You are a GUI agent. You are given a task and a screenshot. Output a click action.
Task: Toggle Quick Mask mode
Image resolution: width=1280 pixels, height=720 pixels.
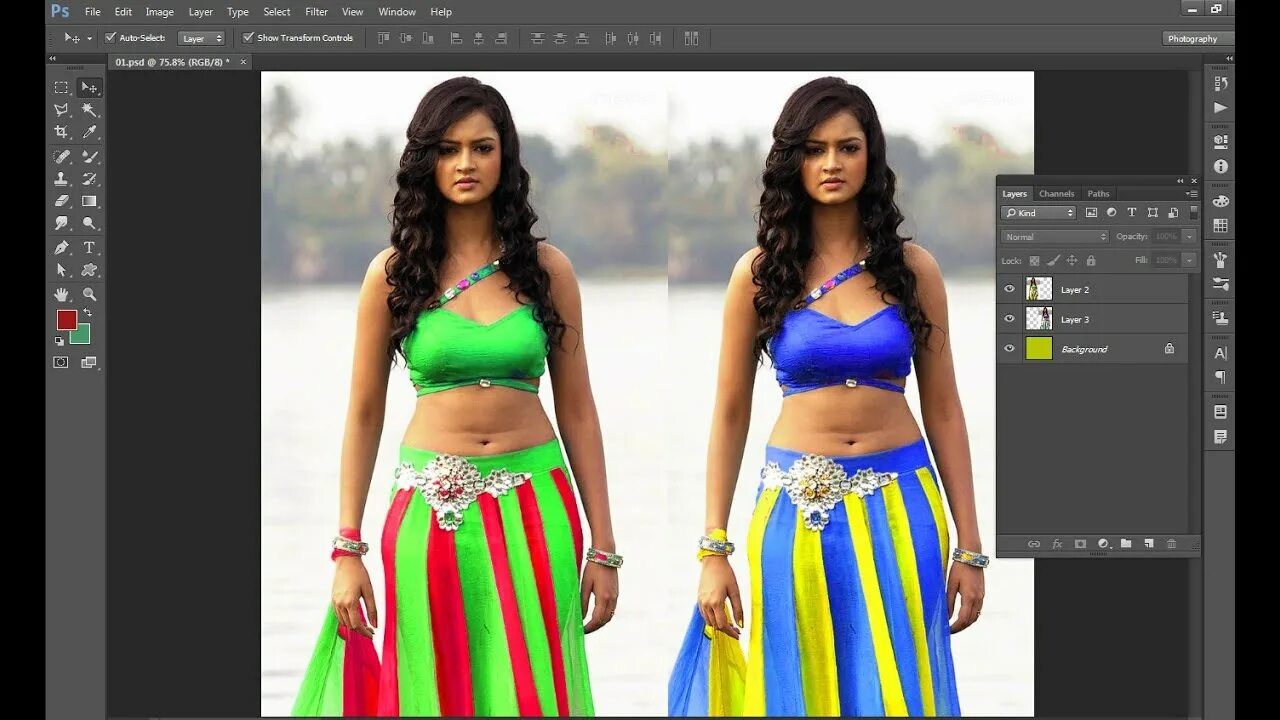click(x=61, y=362)
